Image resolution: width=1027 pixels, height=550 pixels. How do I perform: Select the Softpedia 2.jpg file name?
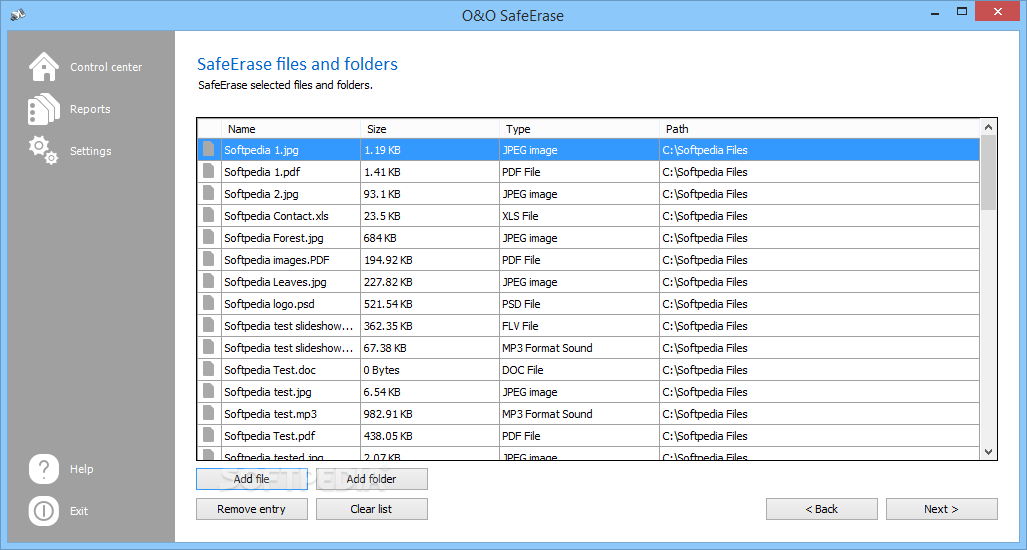(x=261, y=194)
